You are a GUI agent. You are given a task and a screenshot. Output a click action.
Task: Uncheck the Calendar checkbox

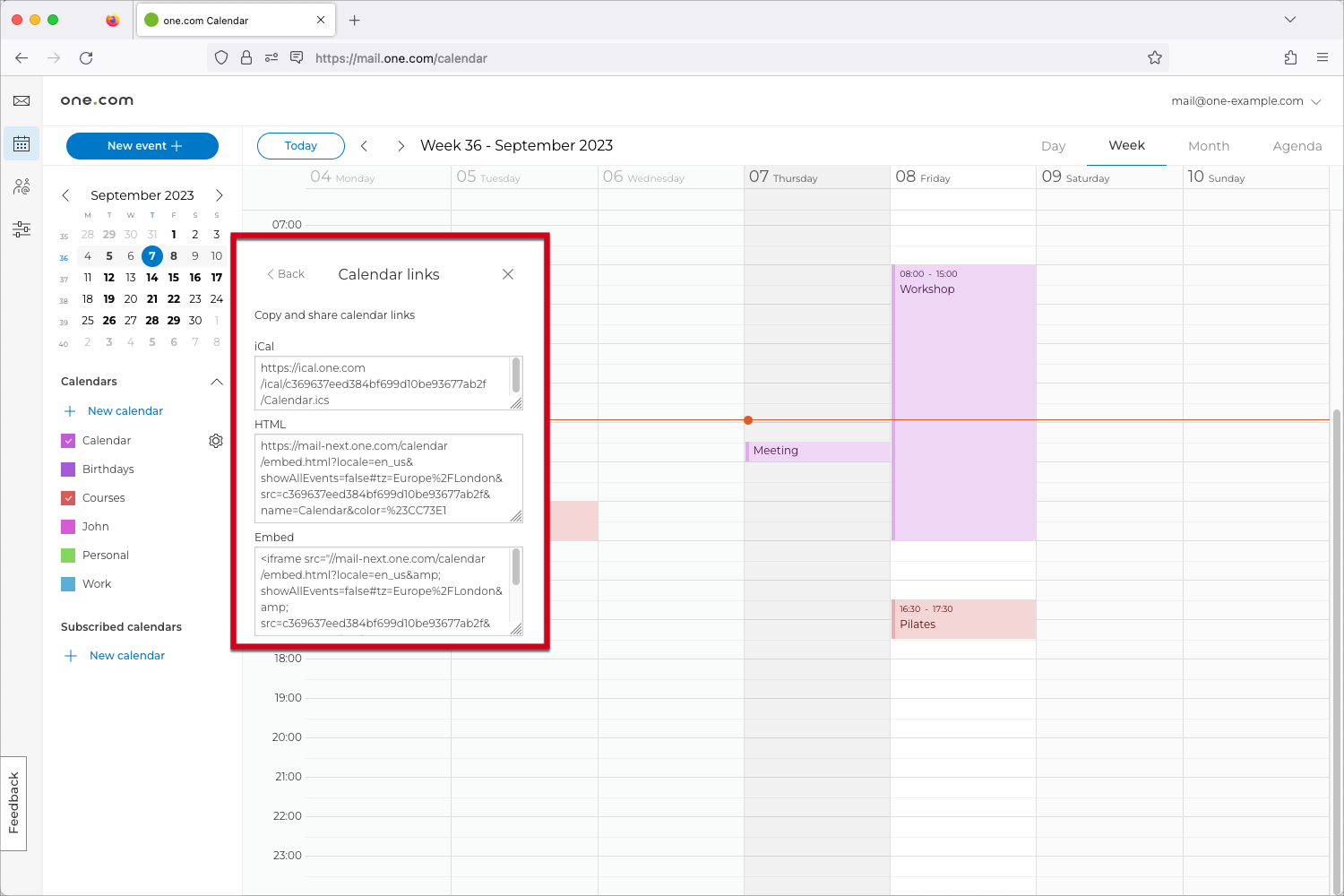[x=68, y=441]
